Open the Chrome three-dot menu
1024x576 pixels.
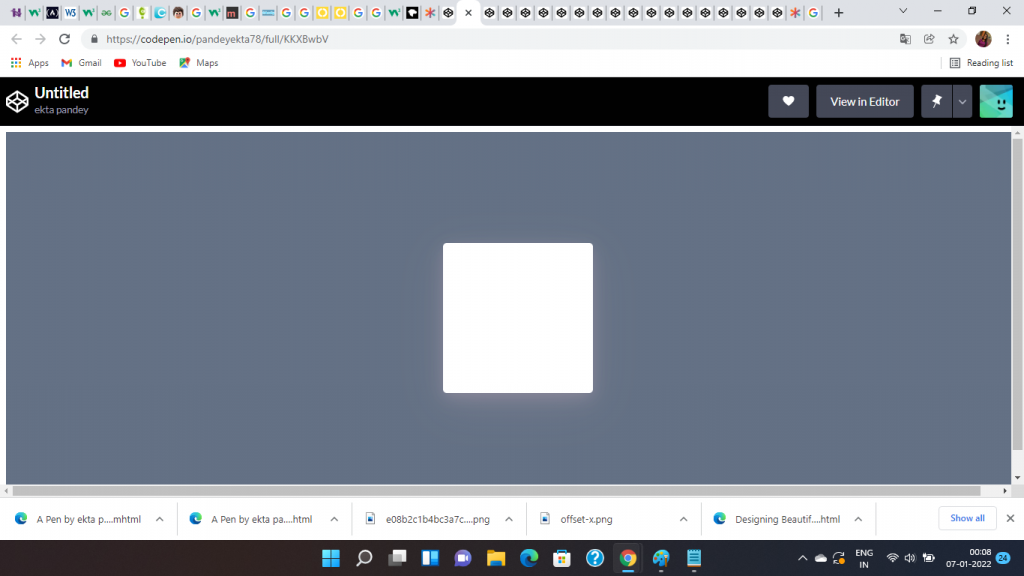[x=1008, y=39]
